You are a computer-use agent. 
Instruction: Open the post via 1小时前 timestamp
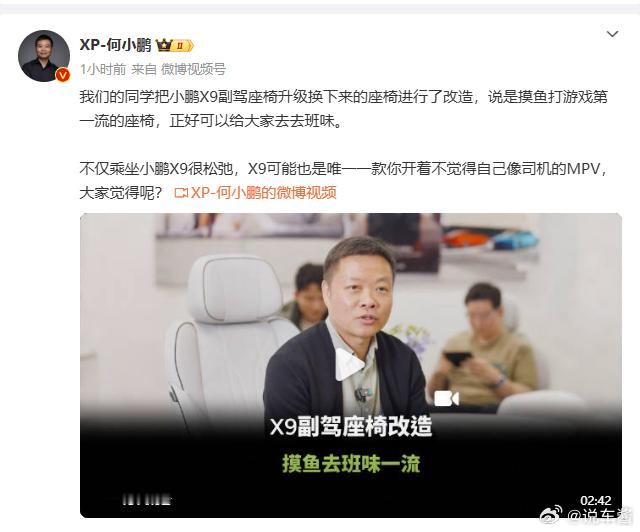(x=103, y=69)
